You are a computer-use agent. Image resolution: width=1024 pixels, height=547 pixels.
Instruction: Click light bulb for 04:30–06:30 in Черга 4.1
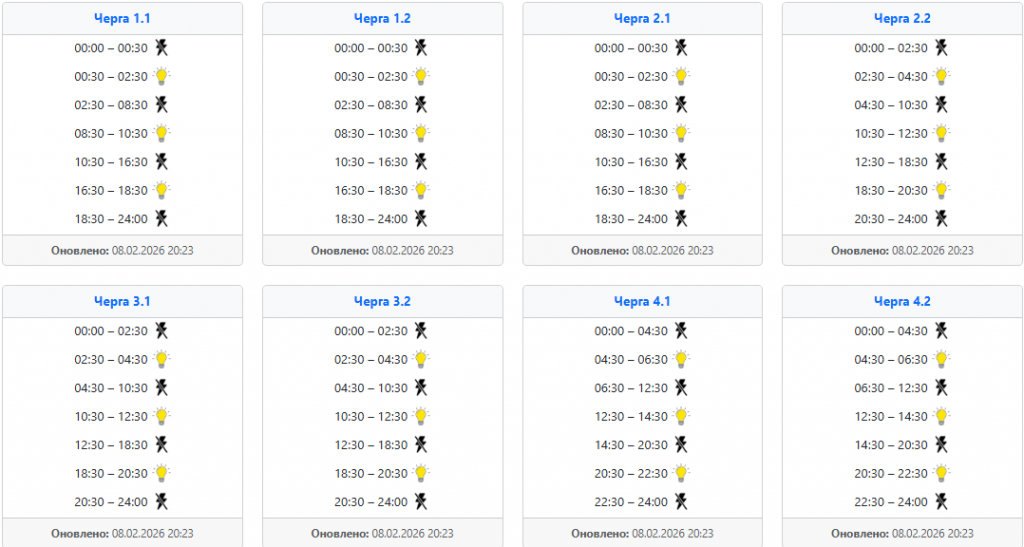[x=681, y=359]
